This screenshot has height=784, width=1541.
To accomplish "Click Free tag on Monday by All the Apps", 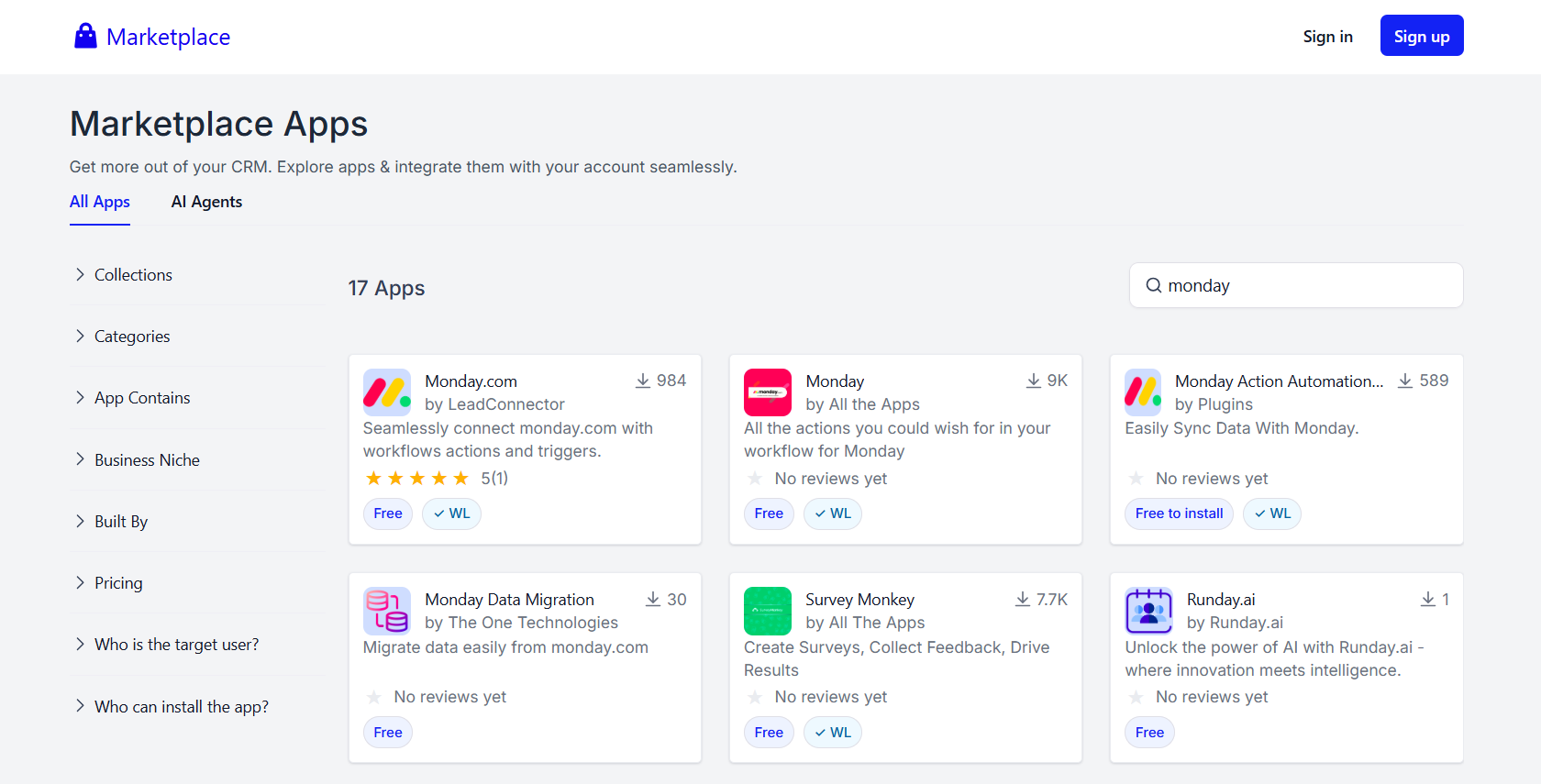I will click(x=769, y=513).
